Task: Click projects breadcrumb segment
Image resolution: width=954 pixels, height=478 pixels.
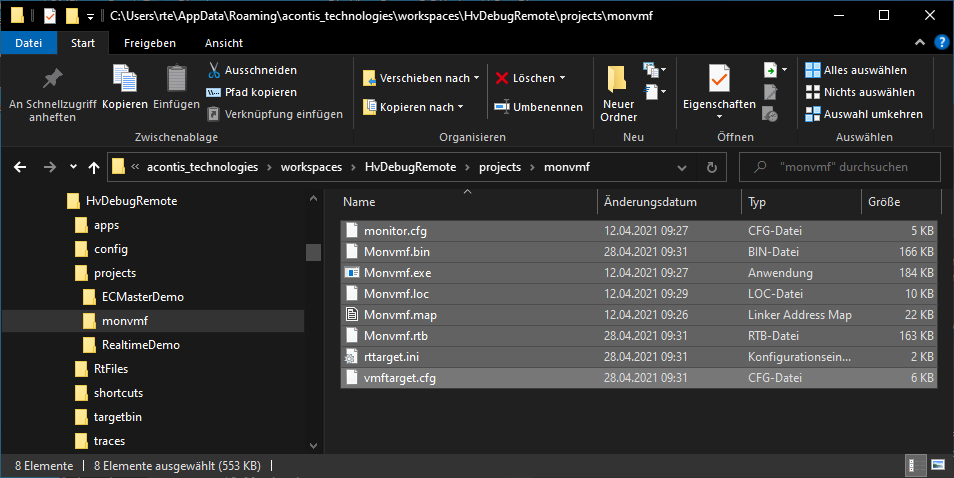Action: 500,167
